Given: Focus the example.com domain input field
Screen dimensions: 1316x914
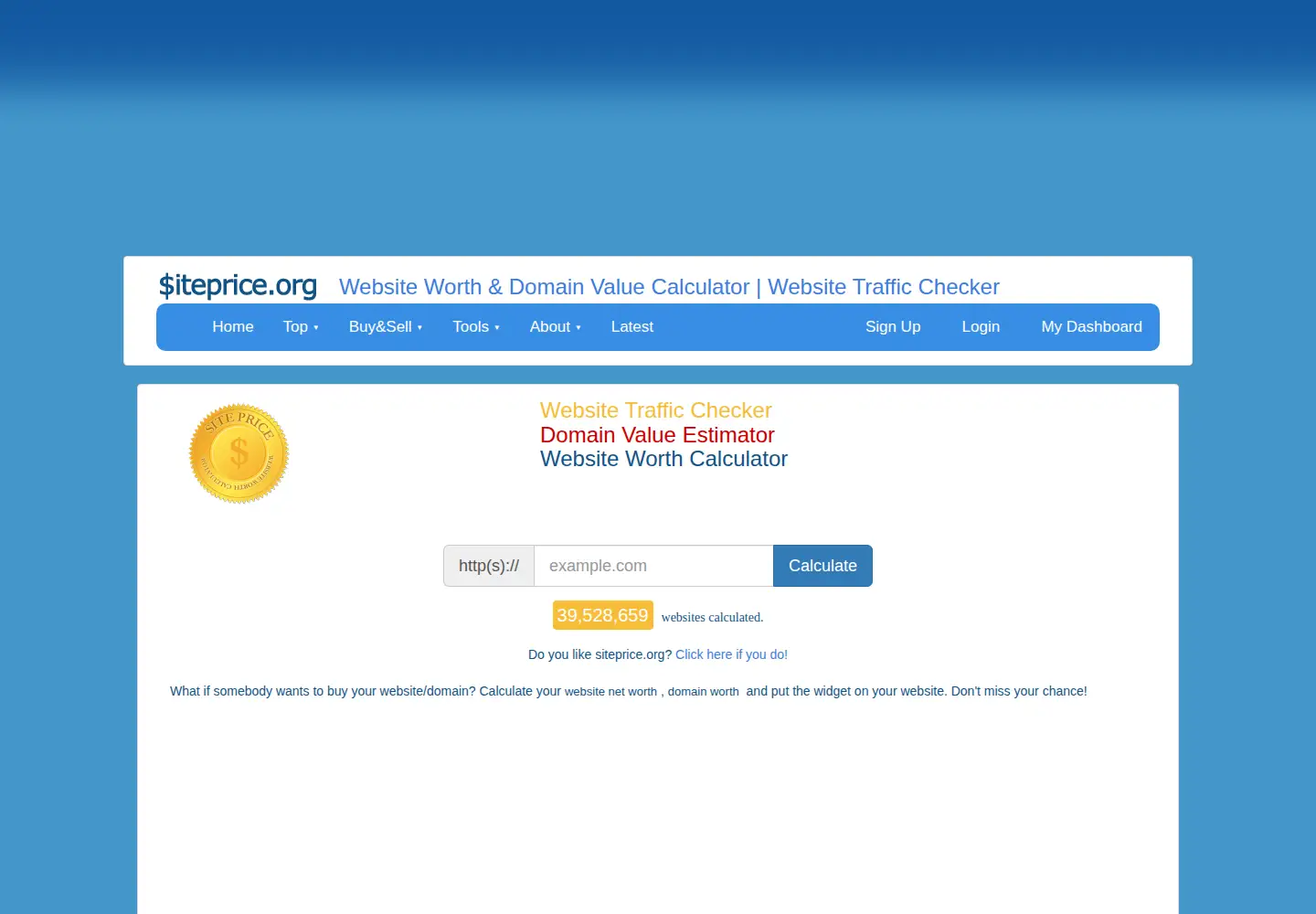Looking at the screenshot, I should [653, 566].
